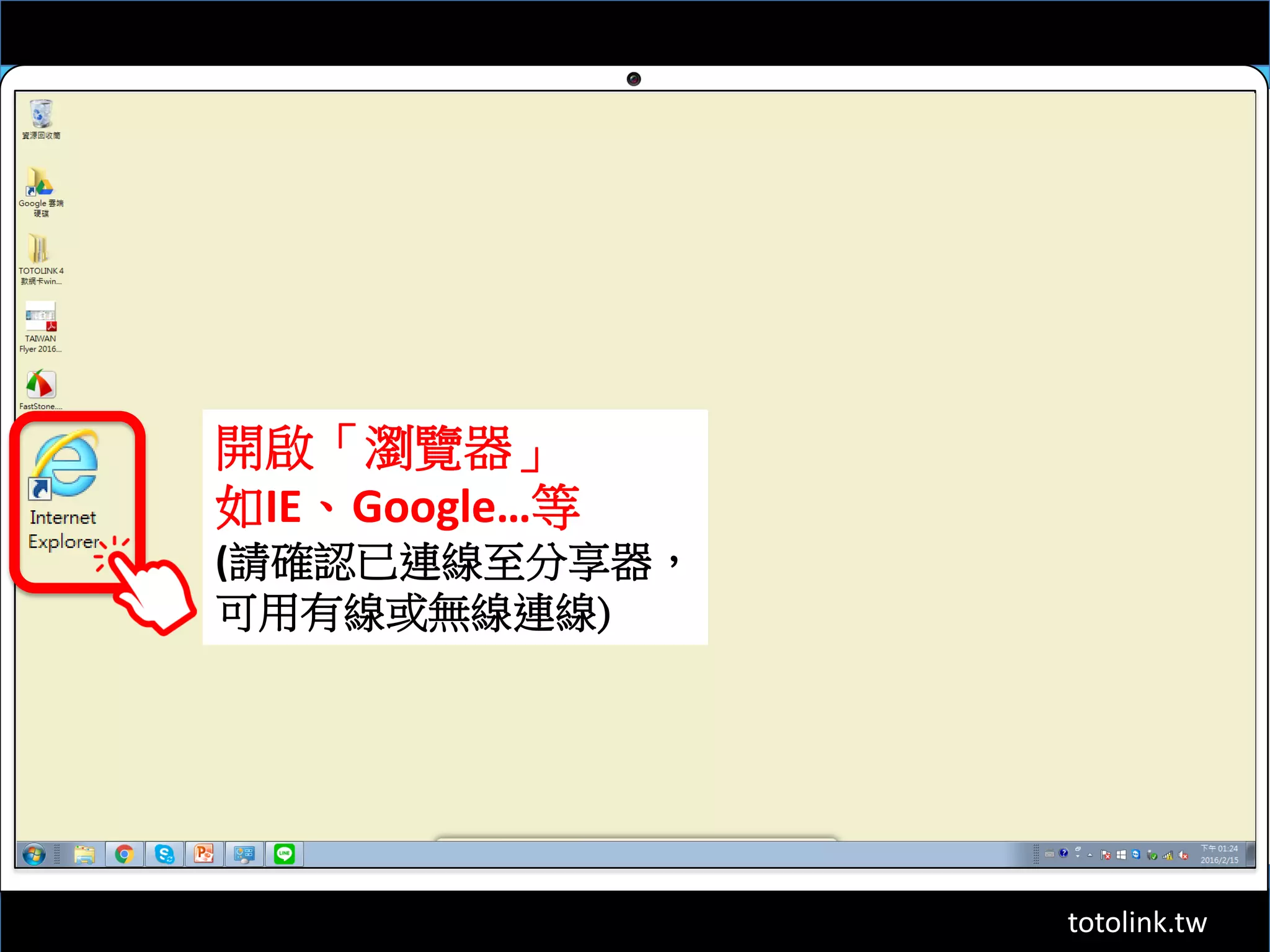Viewport: 1270px width, 952px height.
Task: Open the Recycle Bin desktop icon
Action: (41, 115)
